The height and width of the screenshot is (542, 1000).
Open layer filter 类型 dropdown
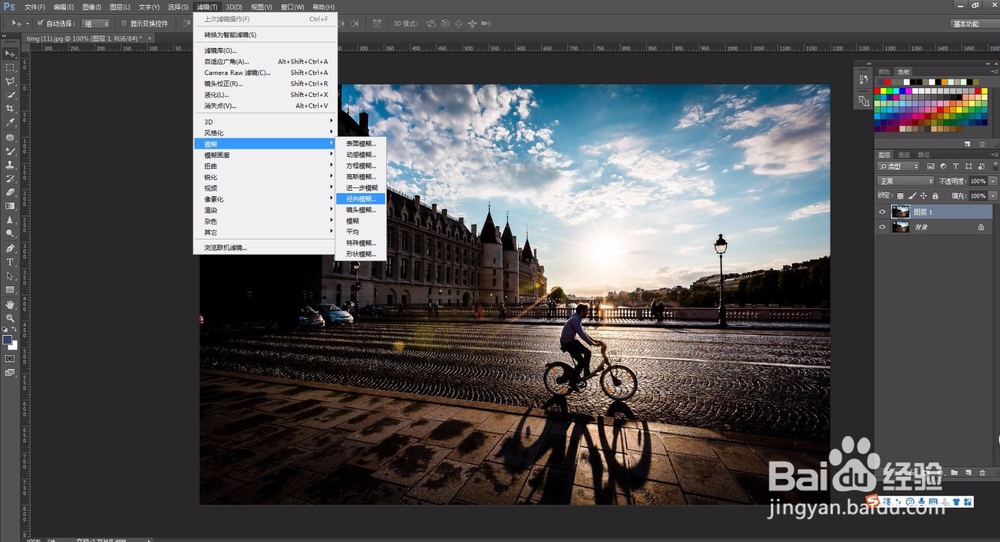click(x=899, y=166)
